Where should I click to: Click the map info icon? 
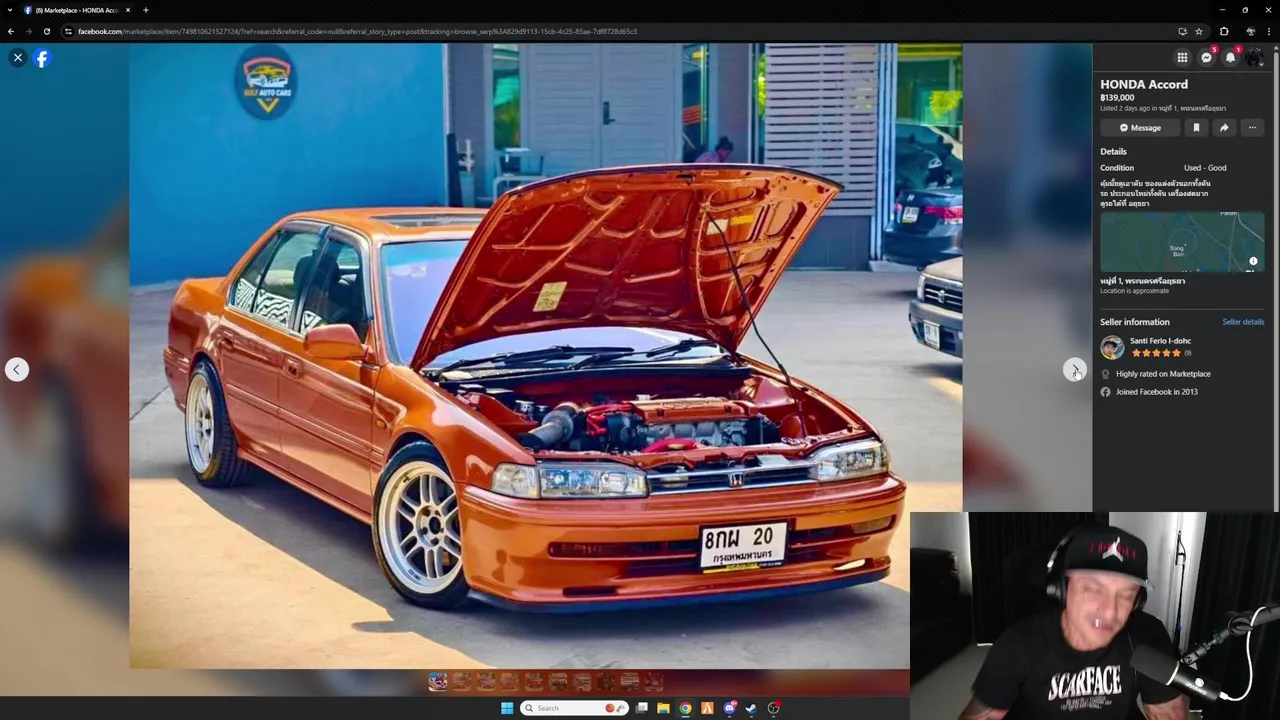(1253, 261)
